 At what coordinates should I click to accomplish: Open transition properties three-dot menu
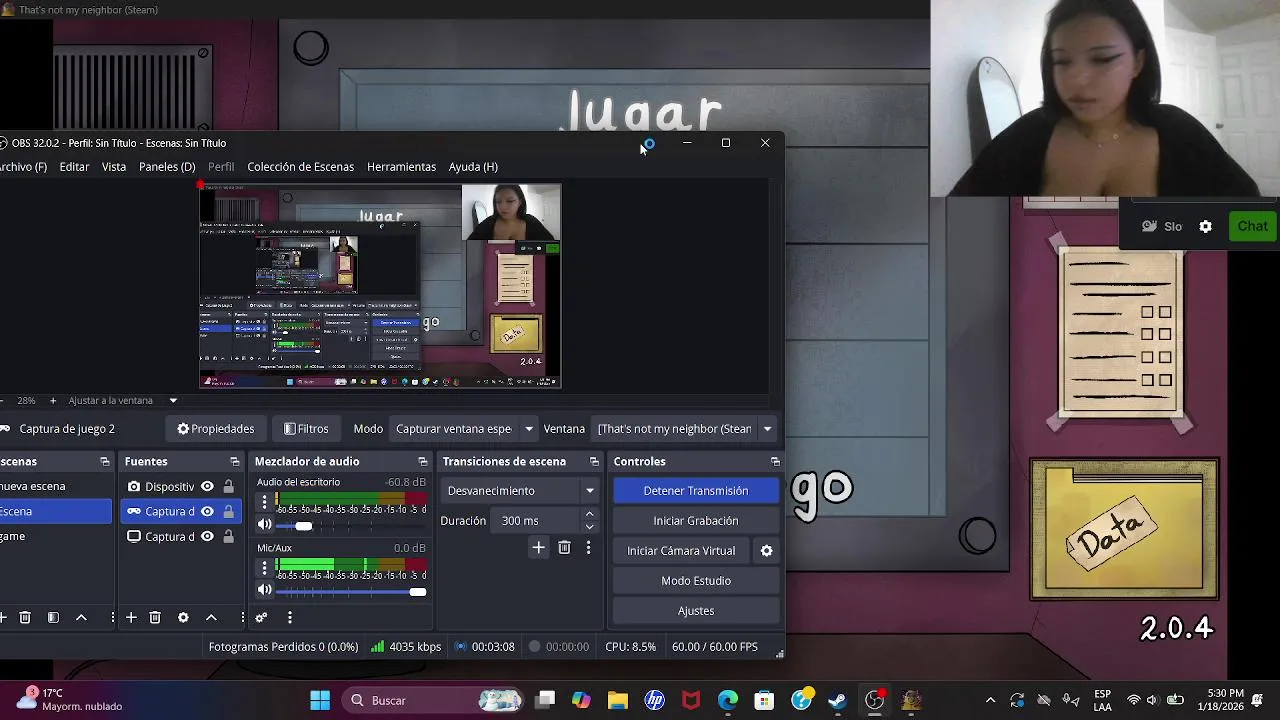pos(588,547)
